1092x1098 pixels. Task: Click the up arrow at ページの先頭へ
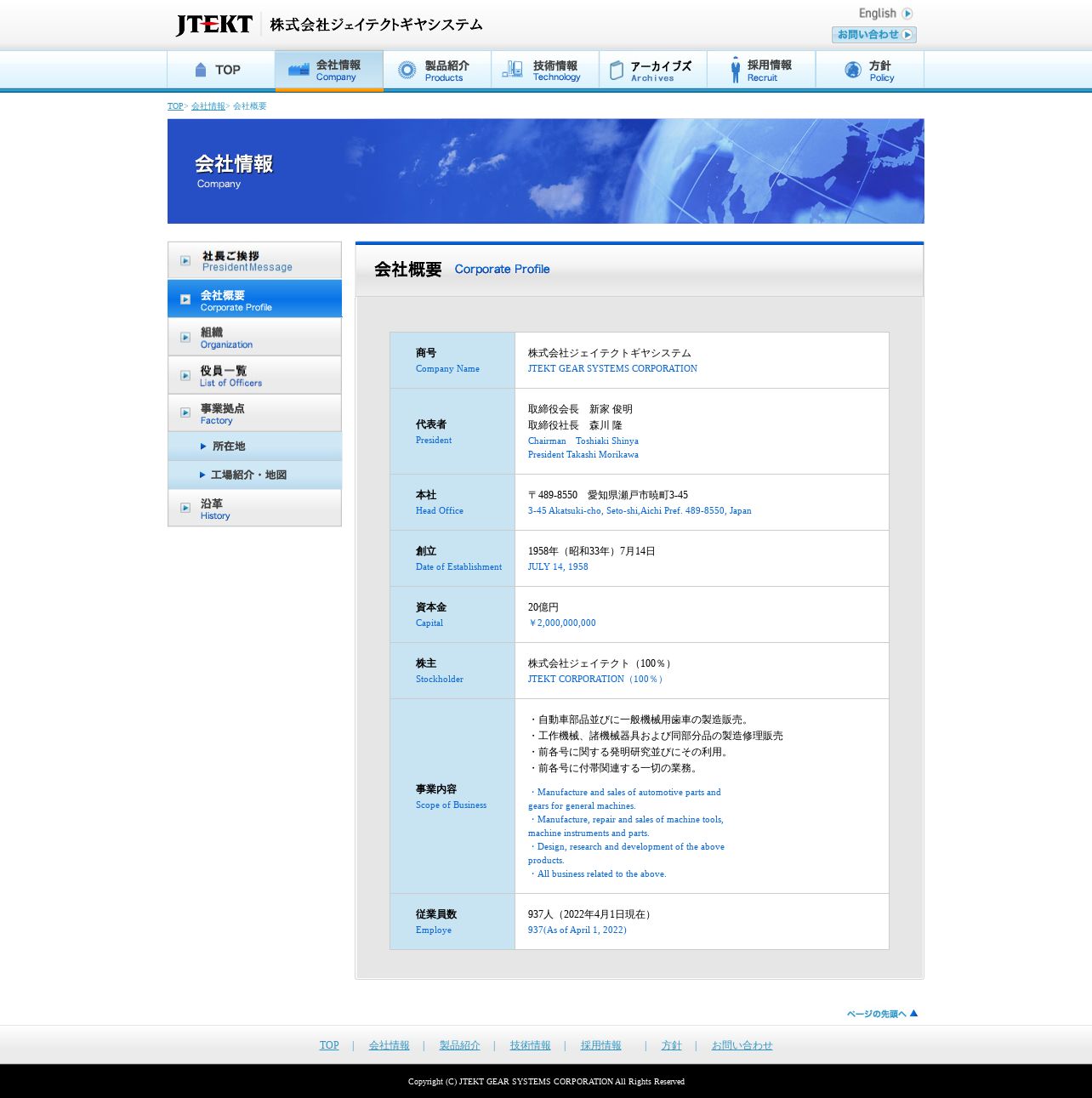(913, 1013)
